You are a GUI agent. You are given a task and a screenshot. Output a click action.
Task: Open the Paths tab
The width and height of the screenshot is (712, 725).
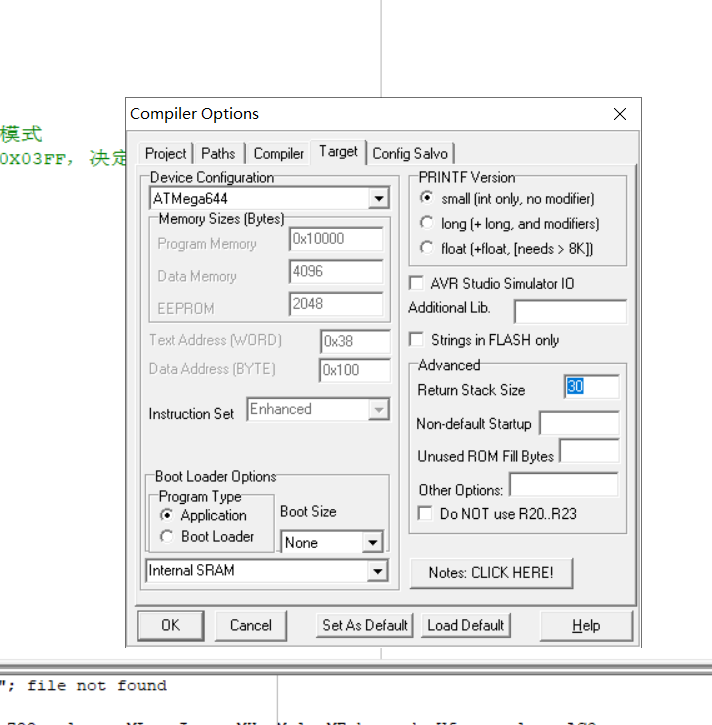(x=218, y=154)
